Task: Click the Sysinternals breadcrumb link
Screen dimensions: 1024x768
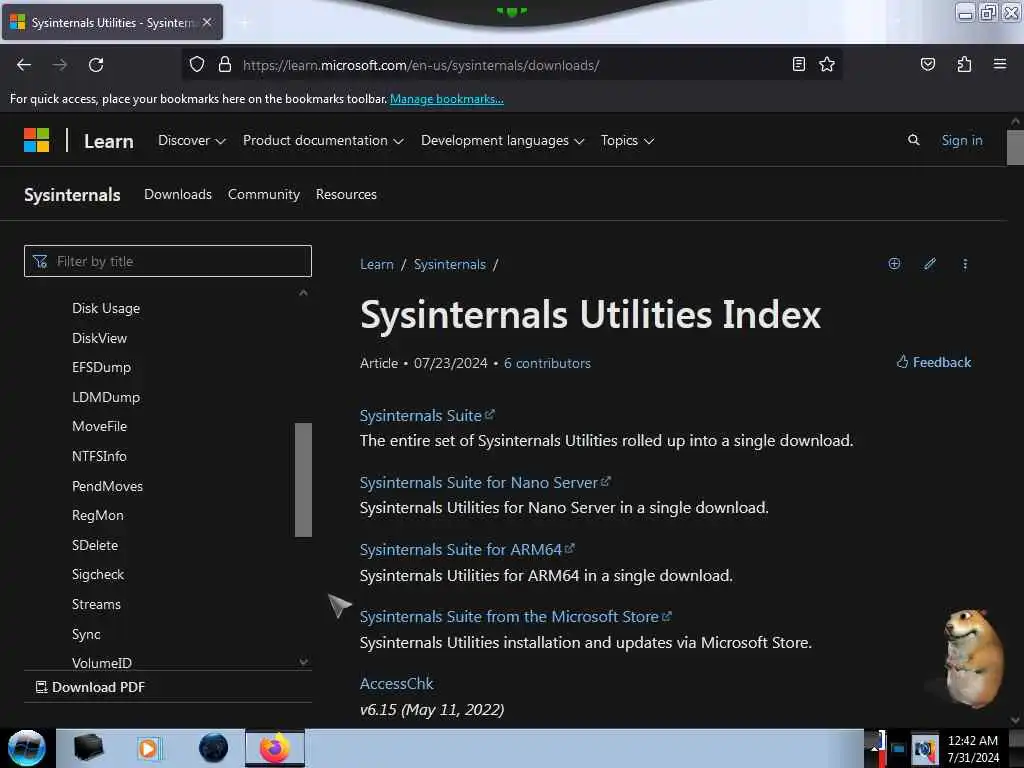Action: point(449,264)
